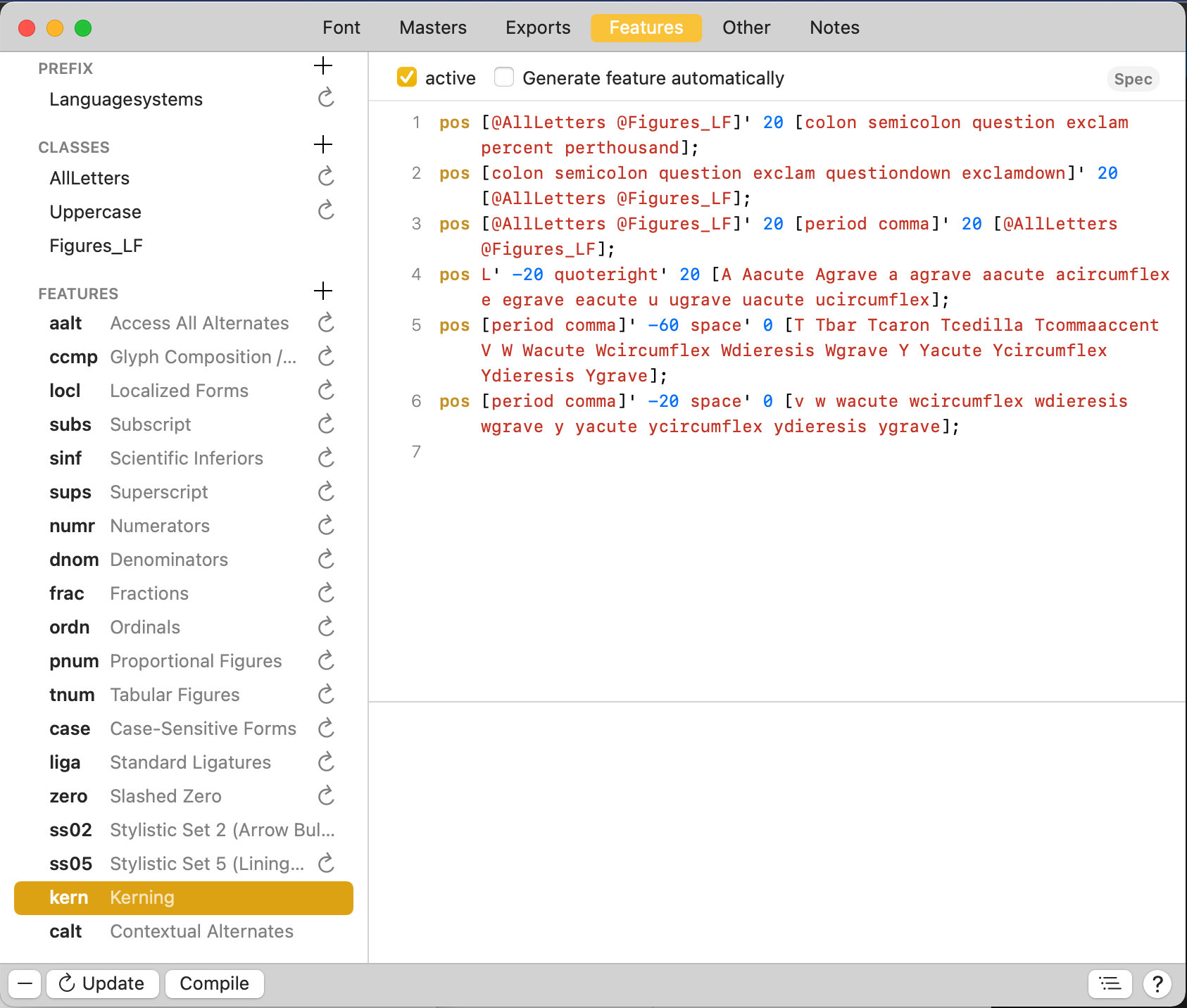
Task: Refresh the AllLetters class
Action: click(x=325, y=177)
